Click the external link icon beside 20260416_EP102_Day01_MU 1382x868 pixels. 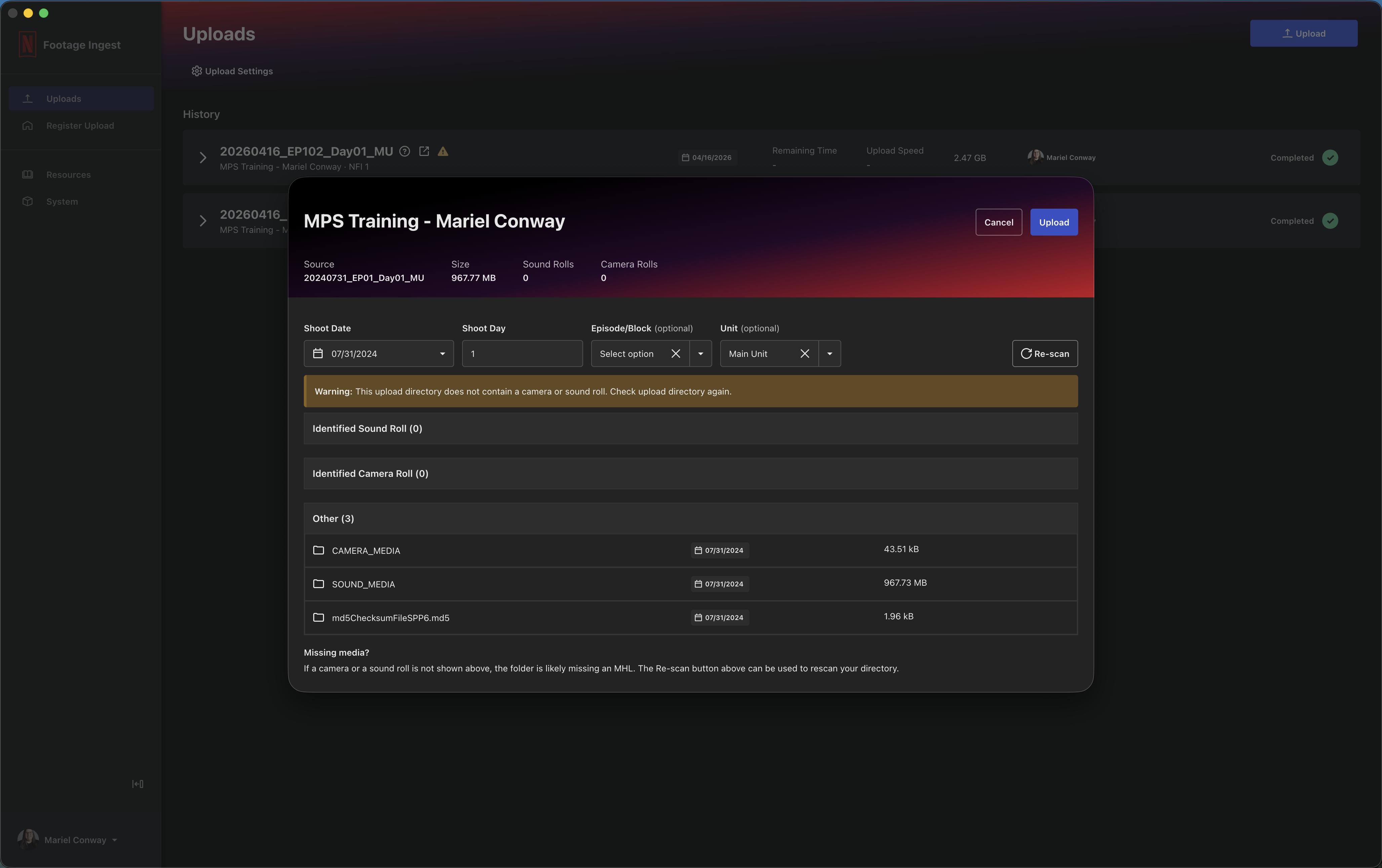click(424, 152)
